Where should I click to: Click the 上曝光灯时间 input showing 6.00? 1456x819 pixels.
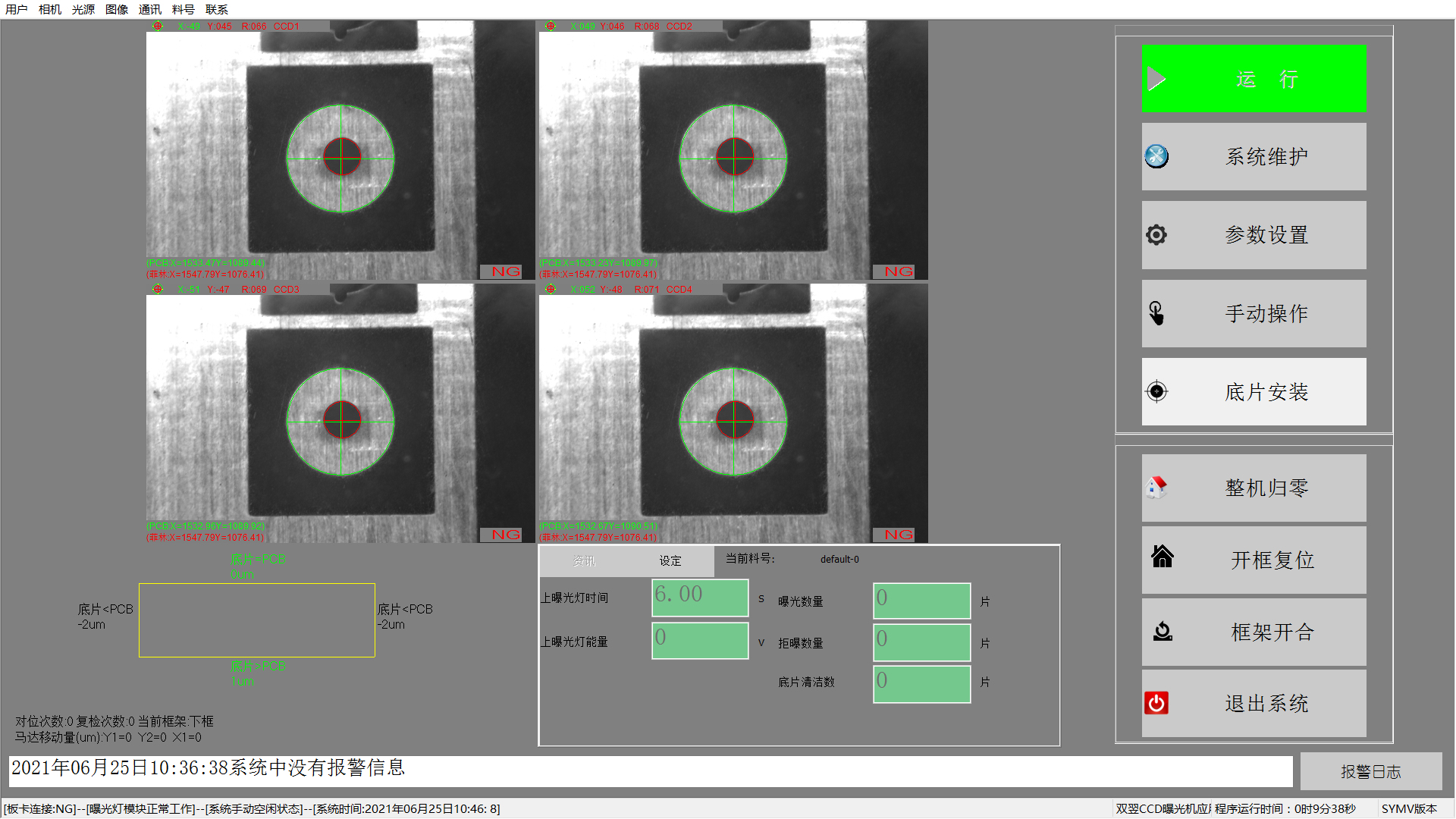700,598
